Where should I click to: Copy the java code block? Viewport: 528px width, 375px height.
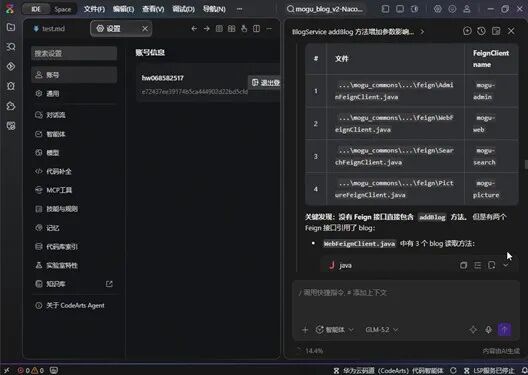(x=463, y=265)
